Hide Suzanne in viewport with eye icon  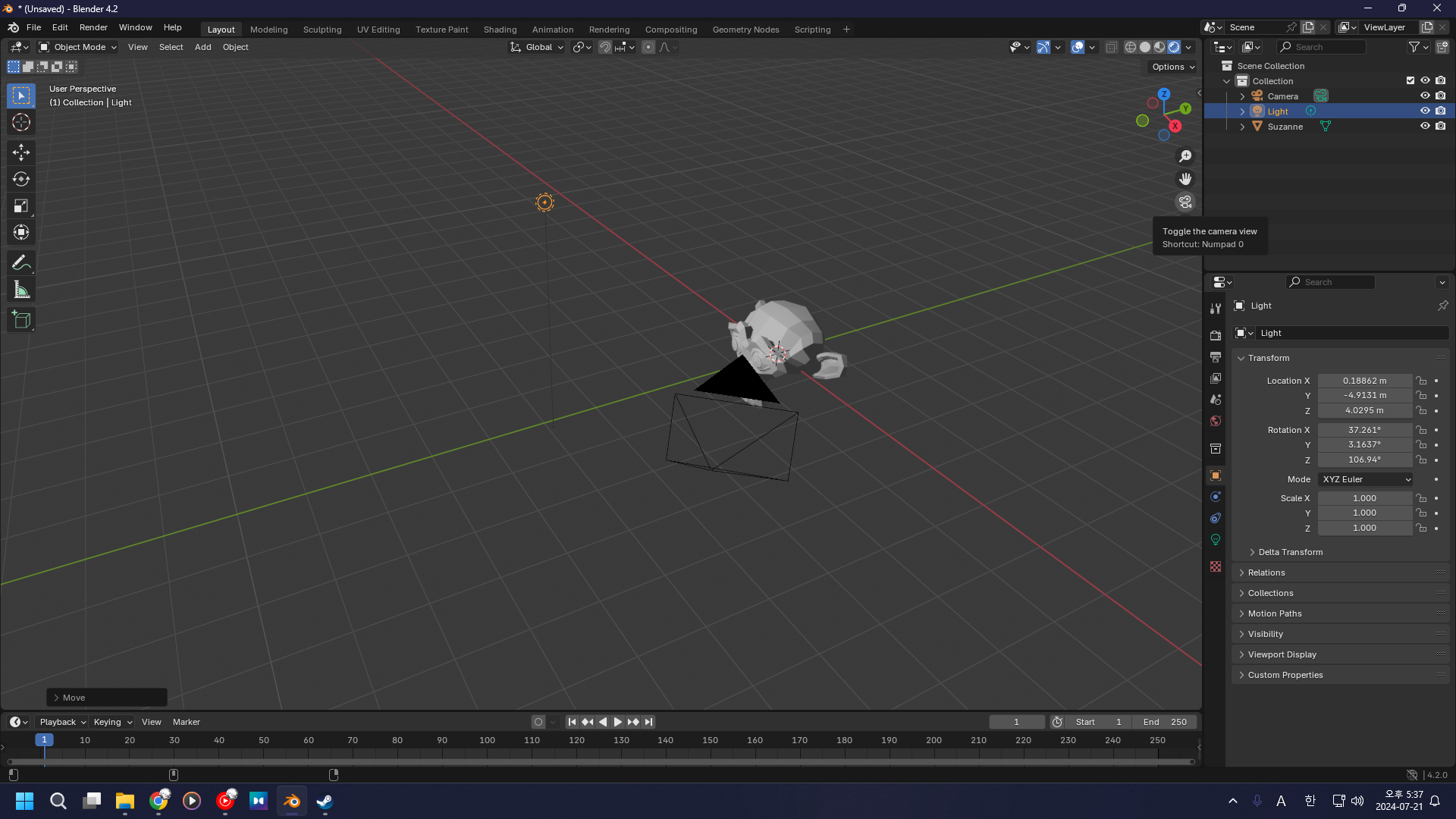pyautogui.click(x=1425, y=127)
